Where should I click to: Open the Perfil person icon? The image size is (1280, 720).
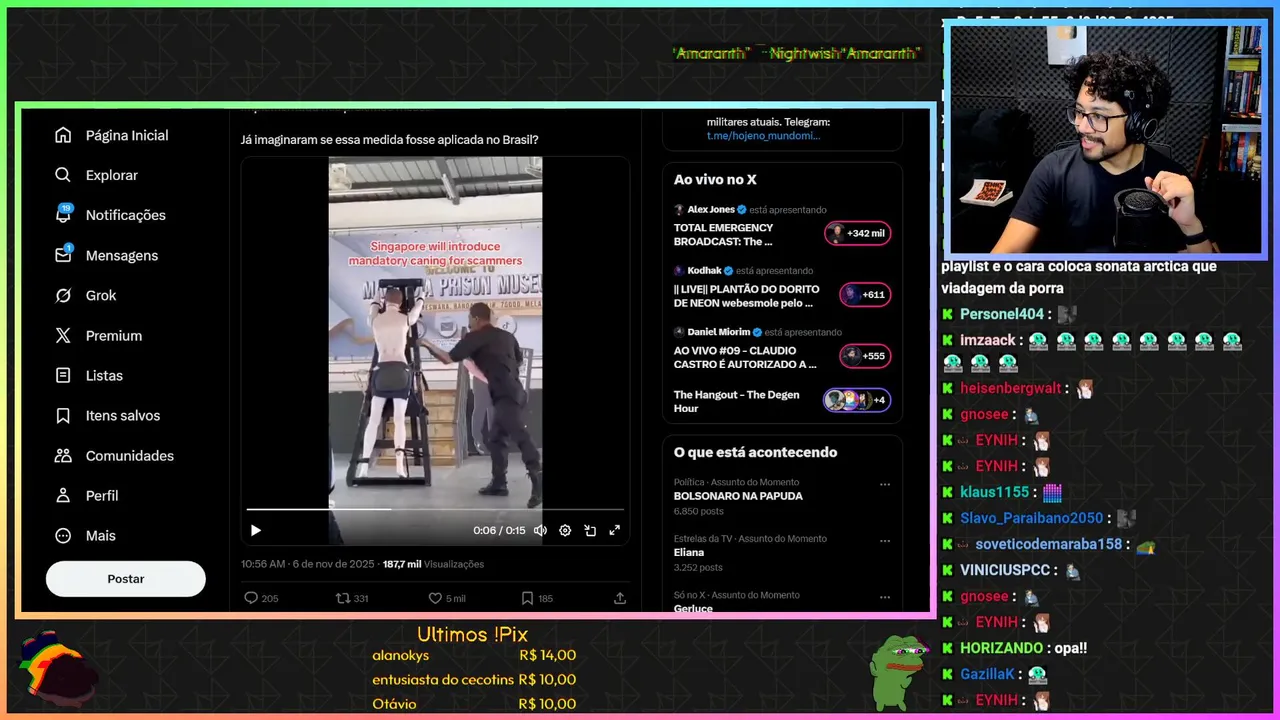pos(63,495)
